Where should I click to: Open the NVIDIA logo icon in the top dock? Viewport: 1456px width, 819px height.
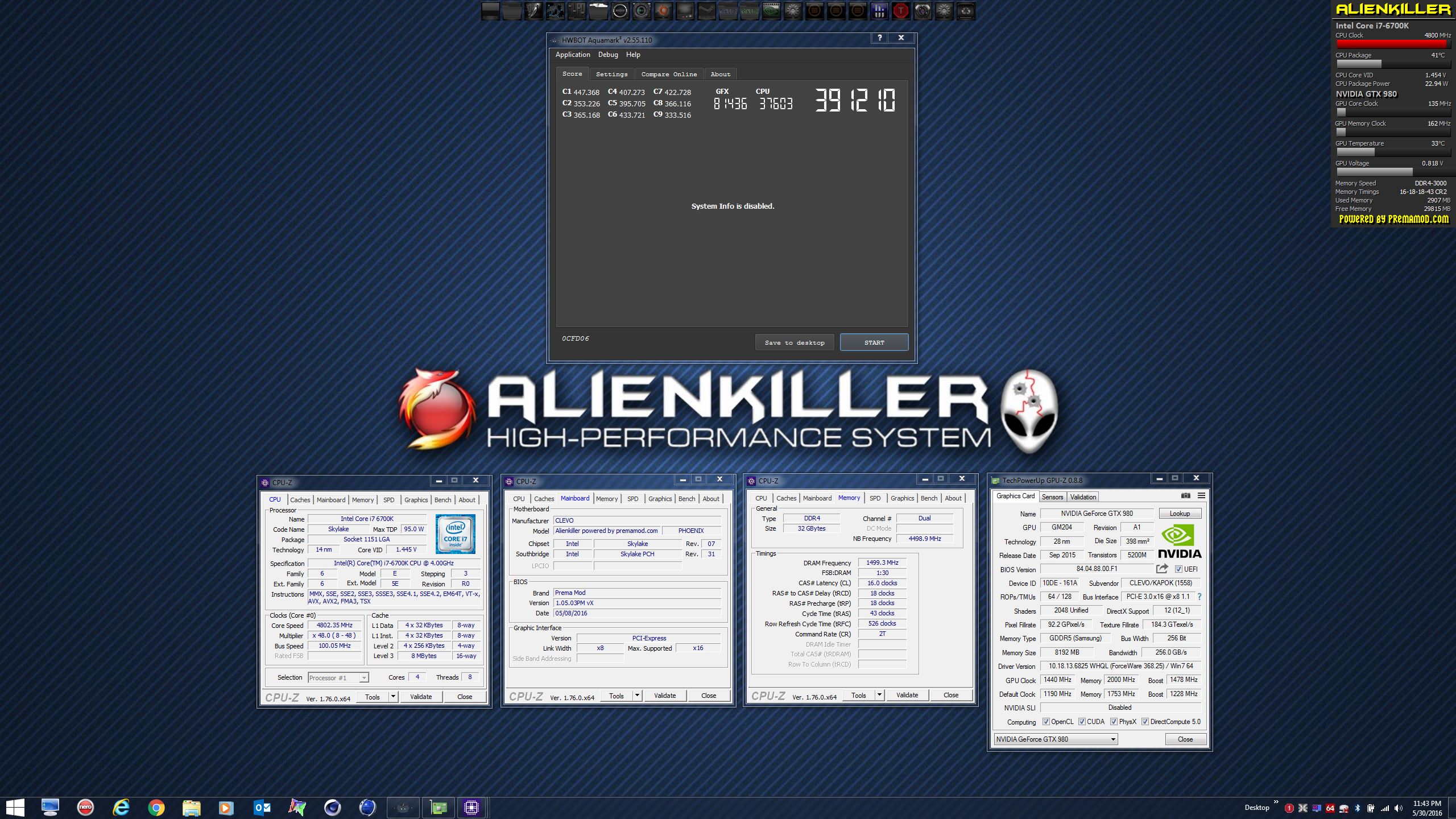771,11
